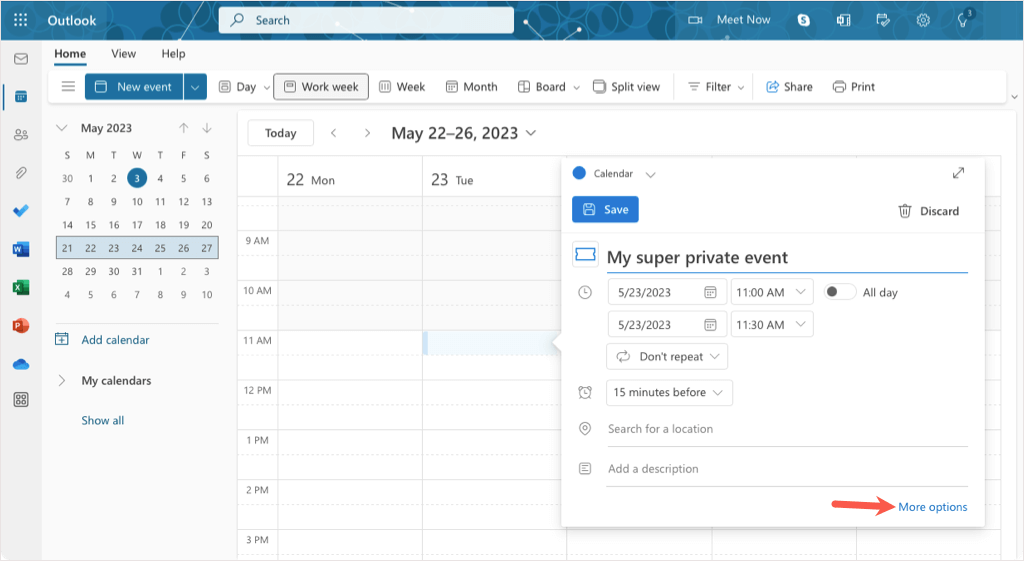Select the Work week view

(320, 87)
